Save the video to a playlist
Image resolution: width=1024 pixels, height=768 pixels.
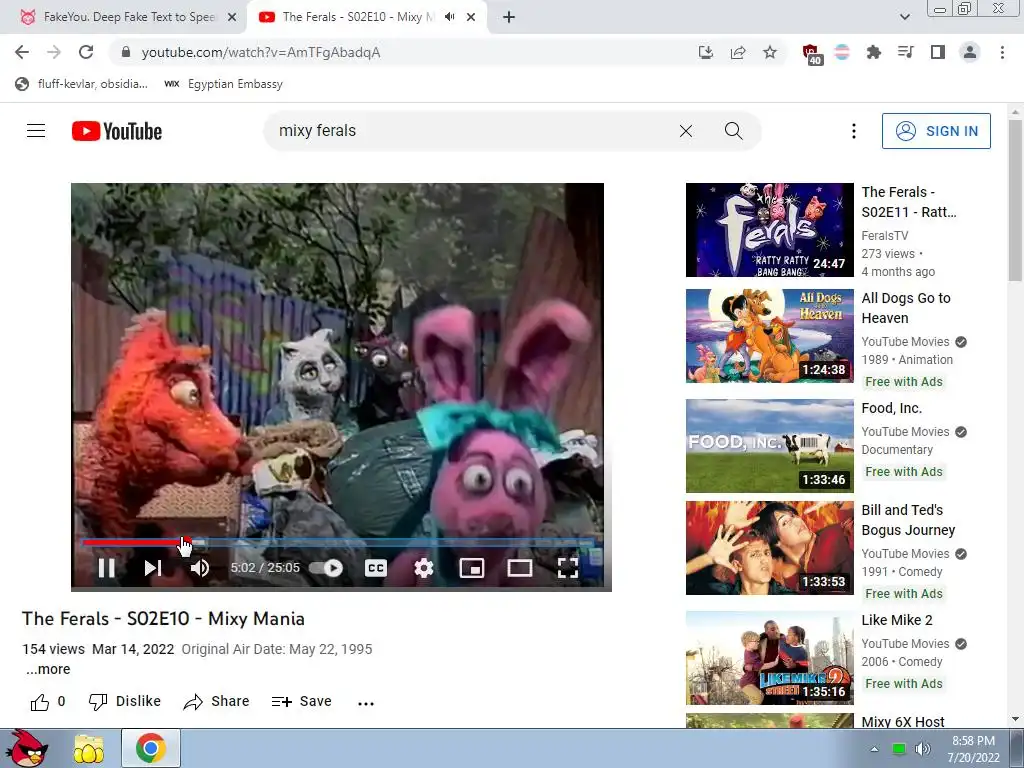[302, 701]
